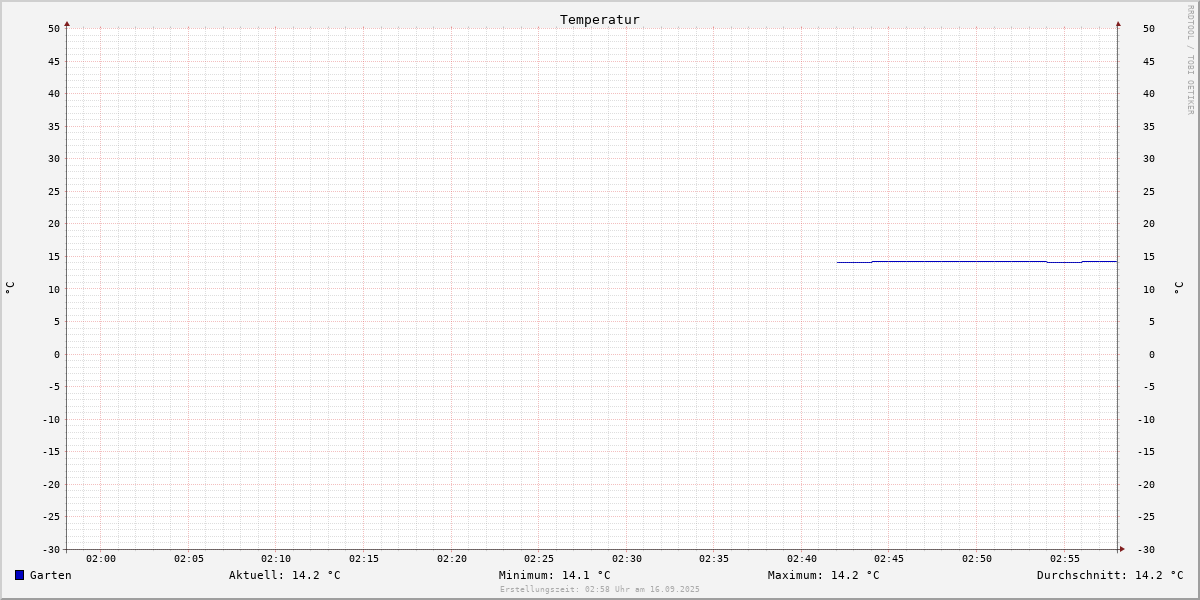Click the red arrow atop the left y-axis
Image resolution: width=1200 pixels, height=600 pixels.
pos(67,23)
